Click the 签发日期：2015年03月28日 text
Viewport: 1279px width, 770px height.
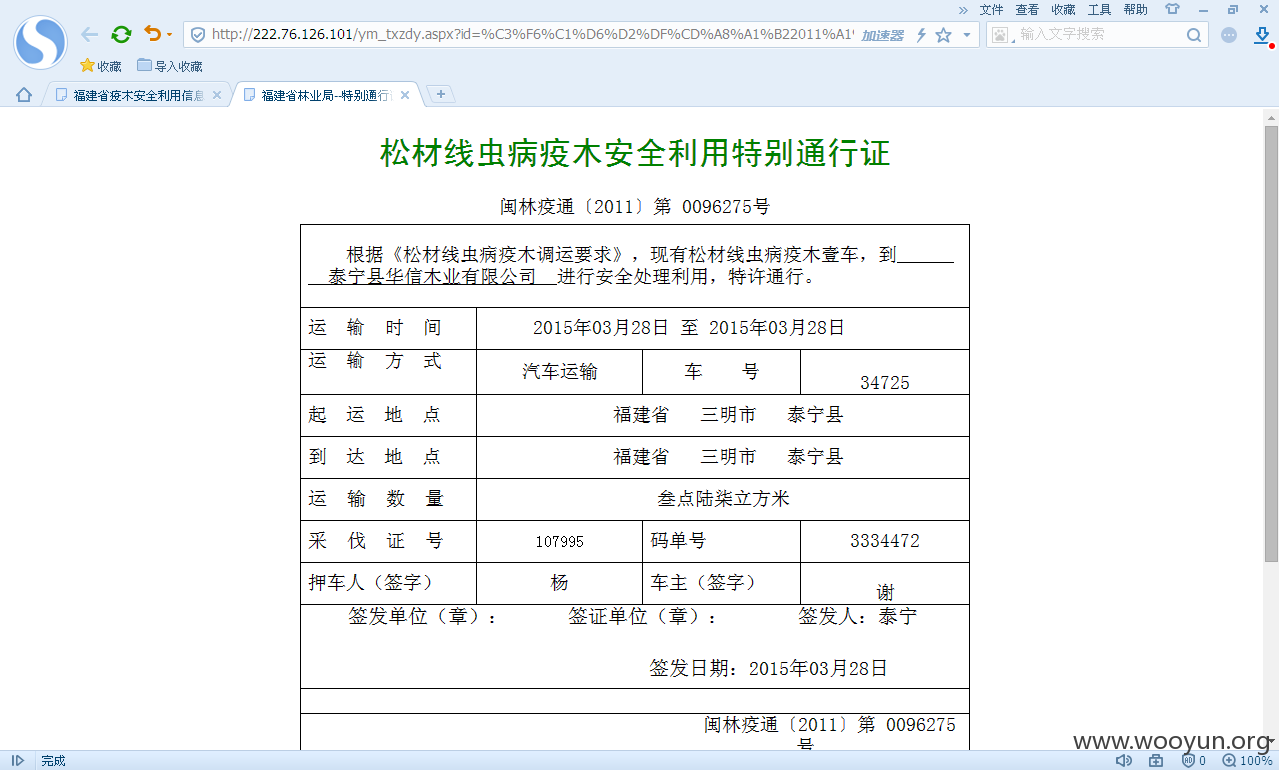point(768,668)
